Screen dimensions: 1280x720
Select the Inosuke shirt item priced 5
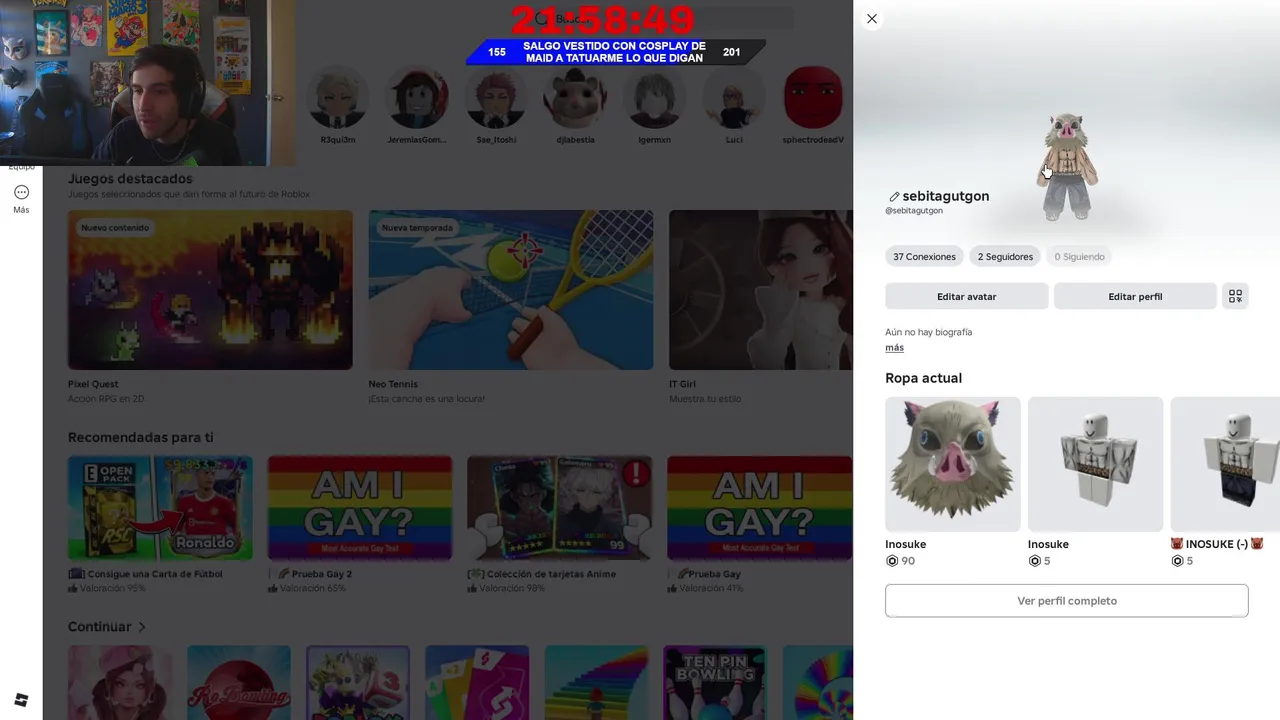[x=1095, y=464]
